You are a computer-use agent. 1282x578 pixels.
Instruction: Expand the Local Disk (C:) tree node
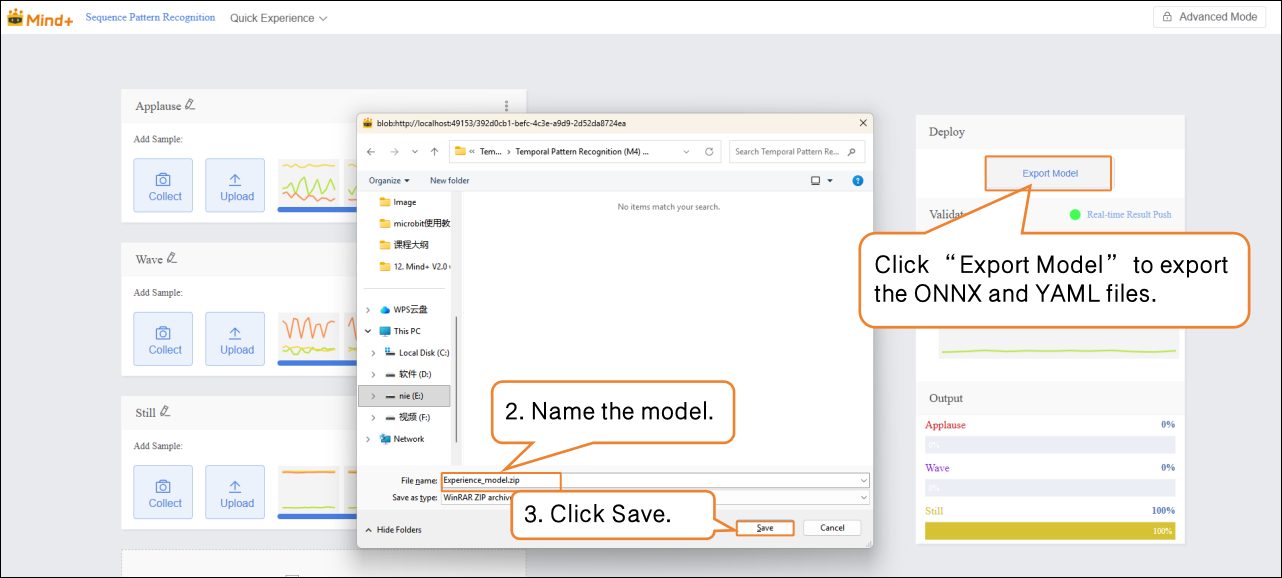pos(373,353)
